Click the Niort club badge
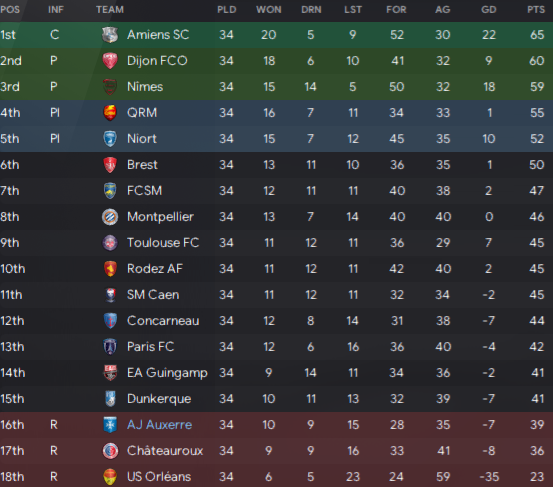 (110, 139)
